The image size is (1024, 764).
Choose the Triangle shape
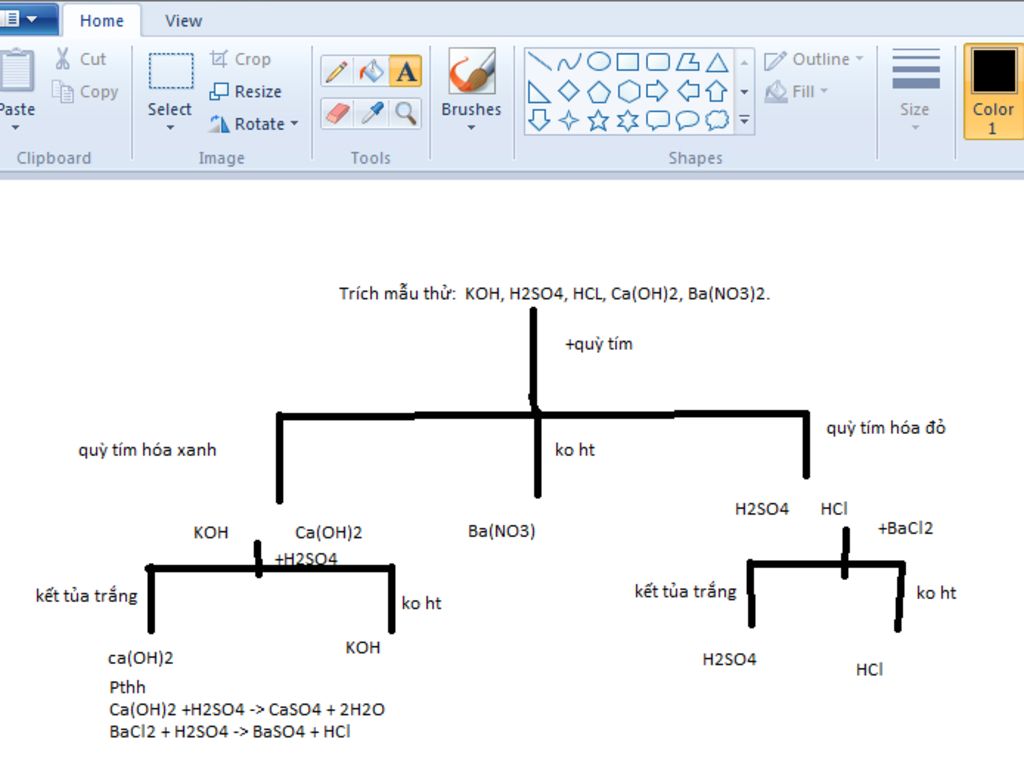[717, 61]
